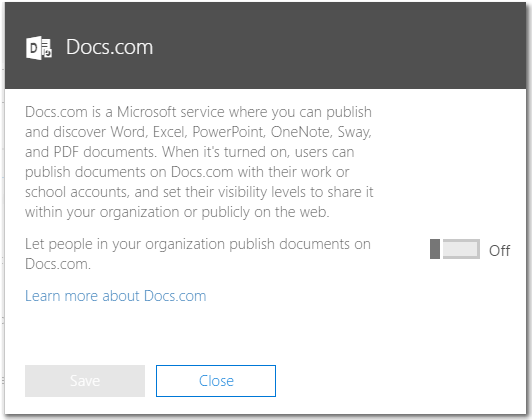Open the Learn more about Docs.com link
Screen dimensions: 532x420
[x=116, y=296]
